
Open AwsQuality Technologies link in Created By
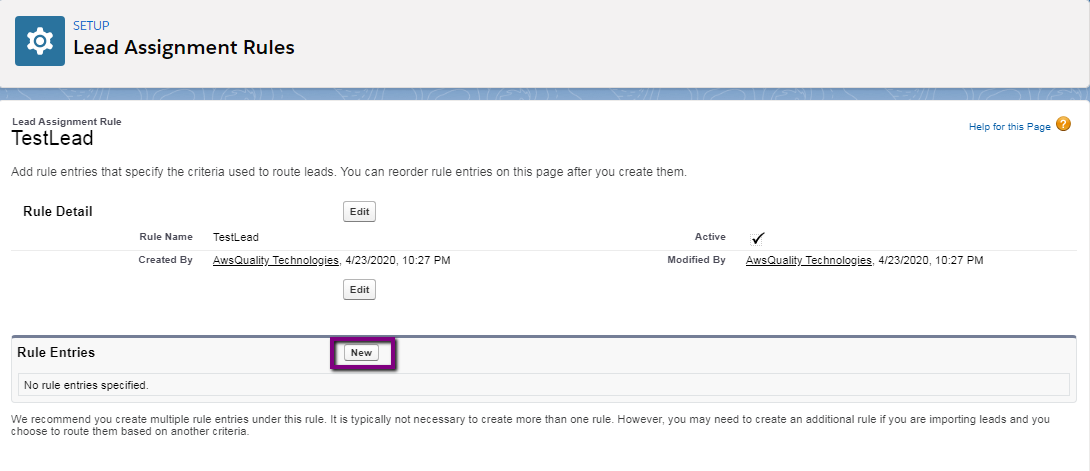pyautogui.click(x=275, y=260)
